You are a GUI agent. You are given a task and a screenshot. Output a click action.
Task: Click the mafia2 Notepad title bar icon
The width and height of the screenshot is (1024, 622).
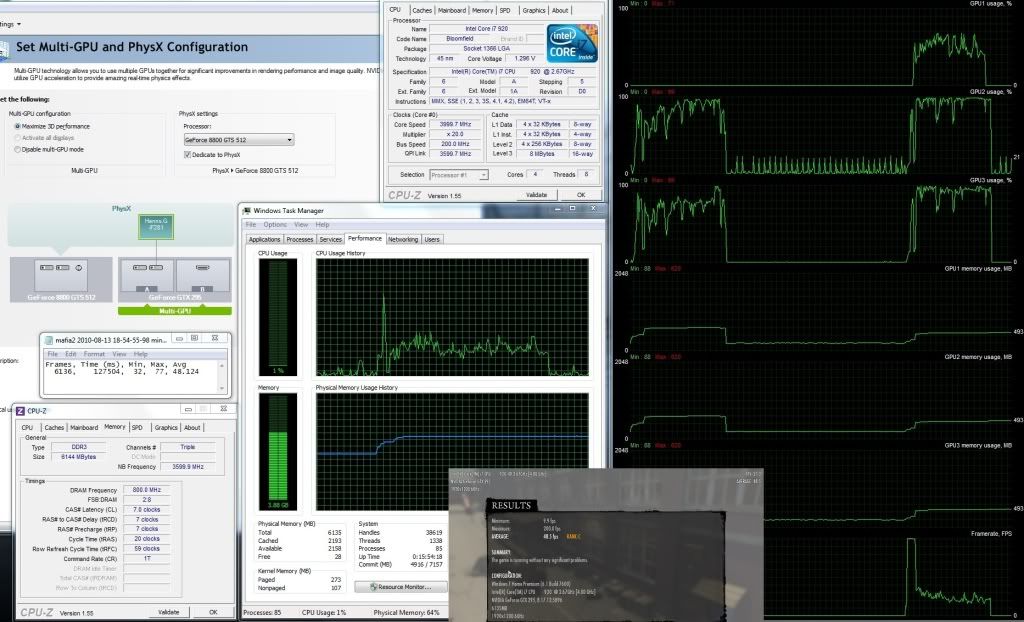48,339
